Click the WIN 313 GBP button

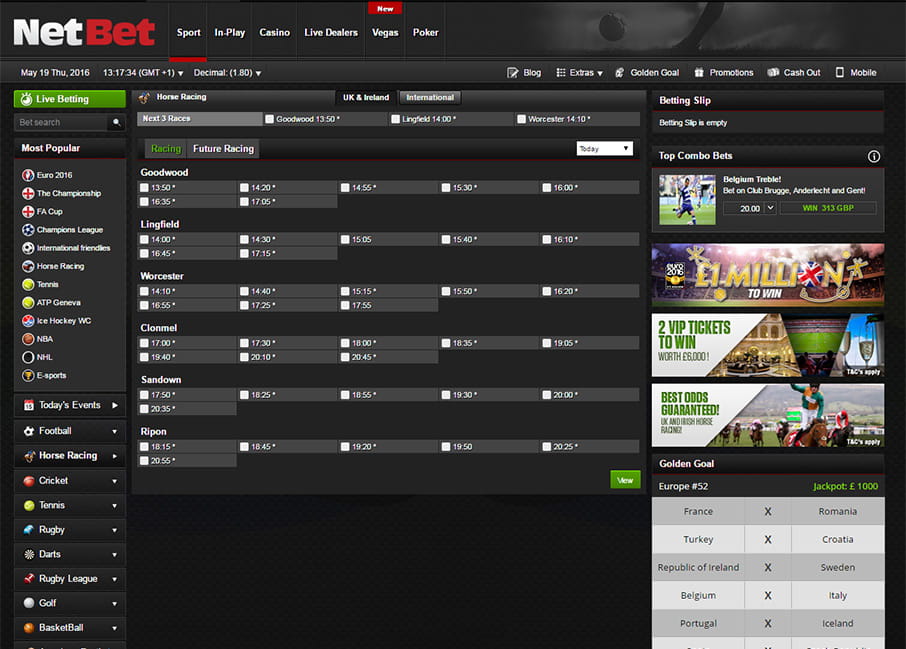(828, 208)
